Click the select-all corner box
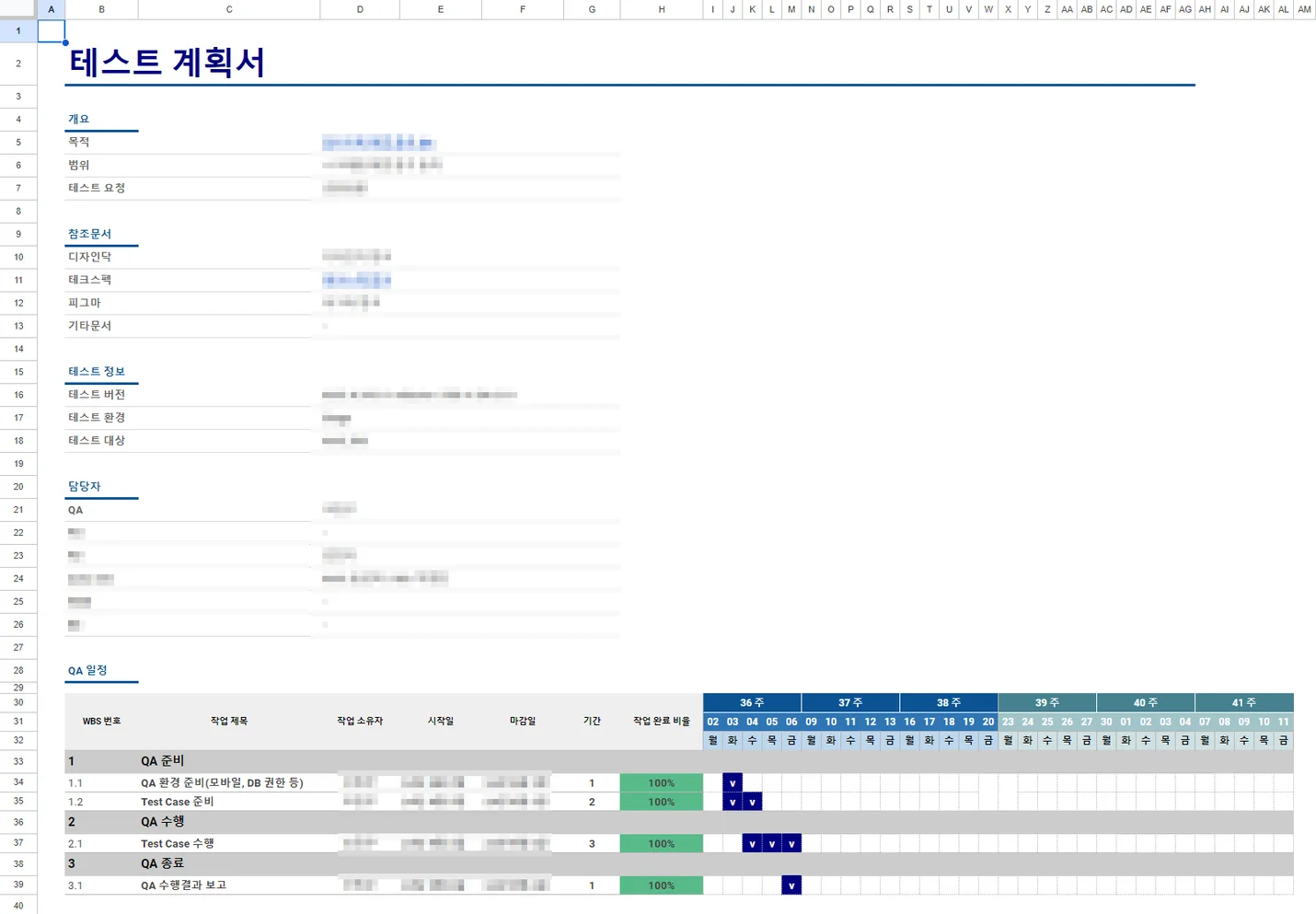The height and width of the screenshot is (914, 1316). pos(18,9)
